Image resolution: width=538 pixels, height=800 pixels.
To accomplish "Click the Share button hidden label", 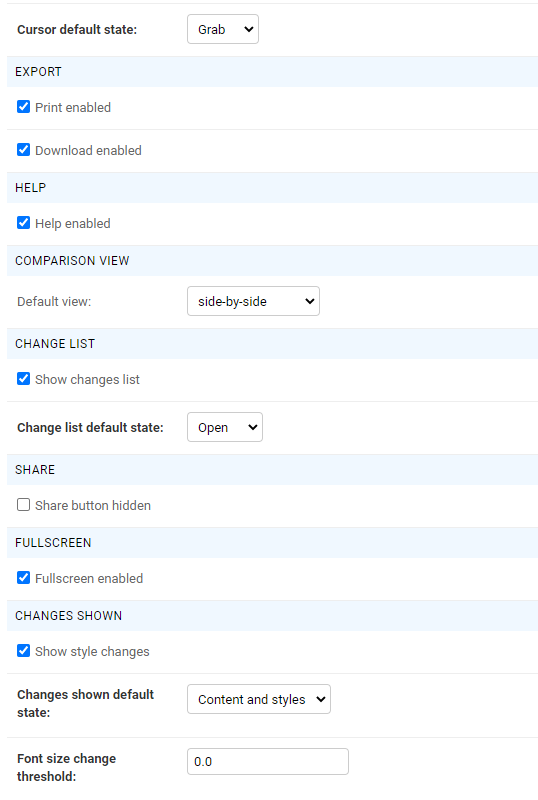I will pos(93,506).
